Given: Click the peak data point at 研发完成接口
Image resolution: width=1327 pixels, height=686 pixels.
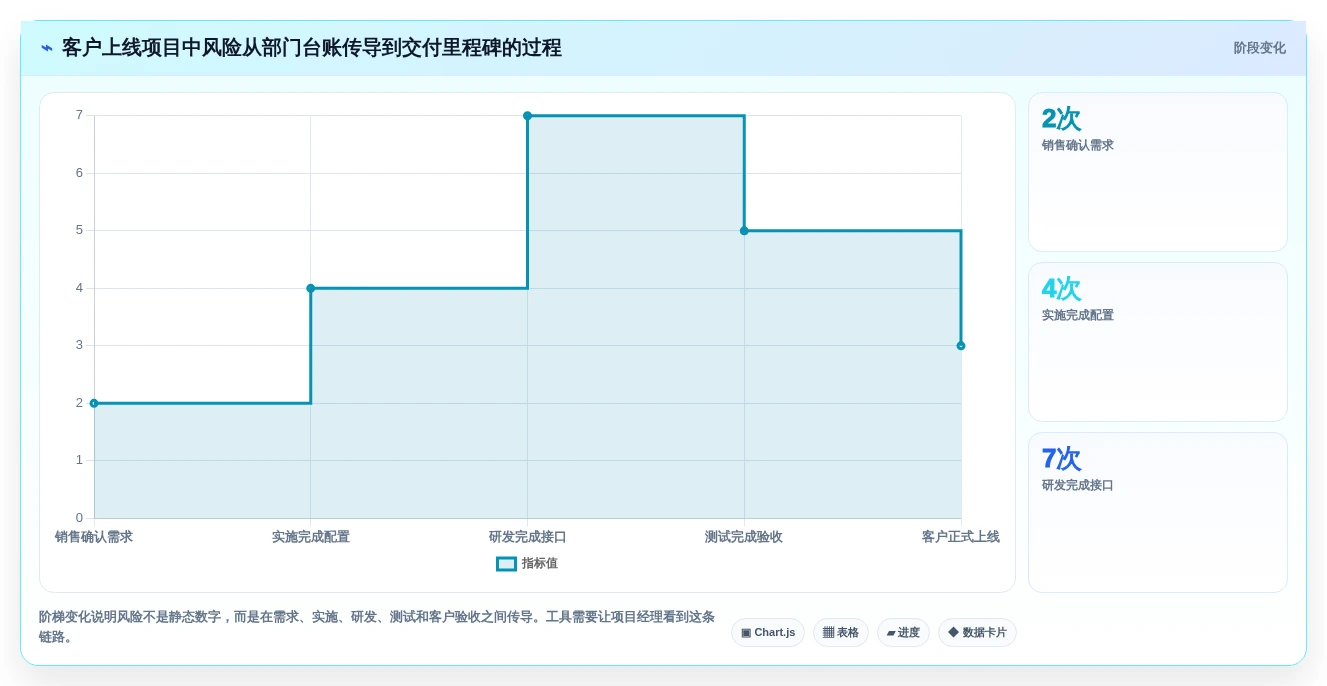Looking at the screenshot, I should tap(528, 116).
